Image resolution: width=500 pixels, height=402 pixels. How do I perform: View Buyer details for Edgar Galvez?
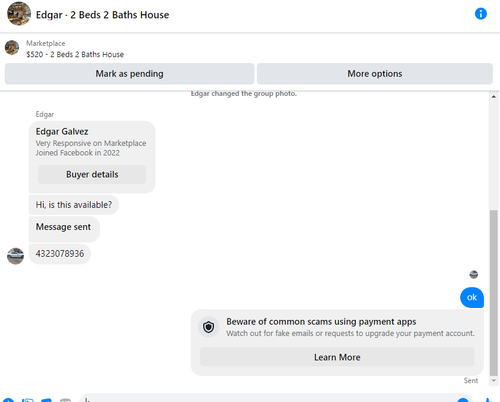pos(92,174)
